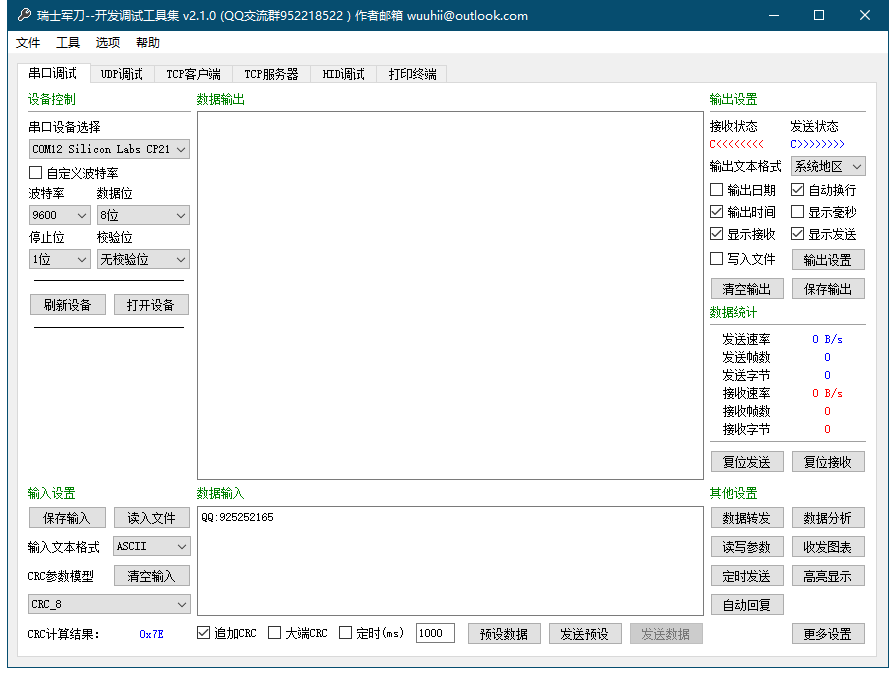Check the 输出日期 output date option

[716, 188]
